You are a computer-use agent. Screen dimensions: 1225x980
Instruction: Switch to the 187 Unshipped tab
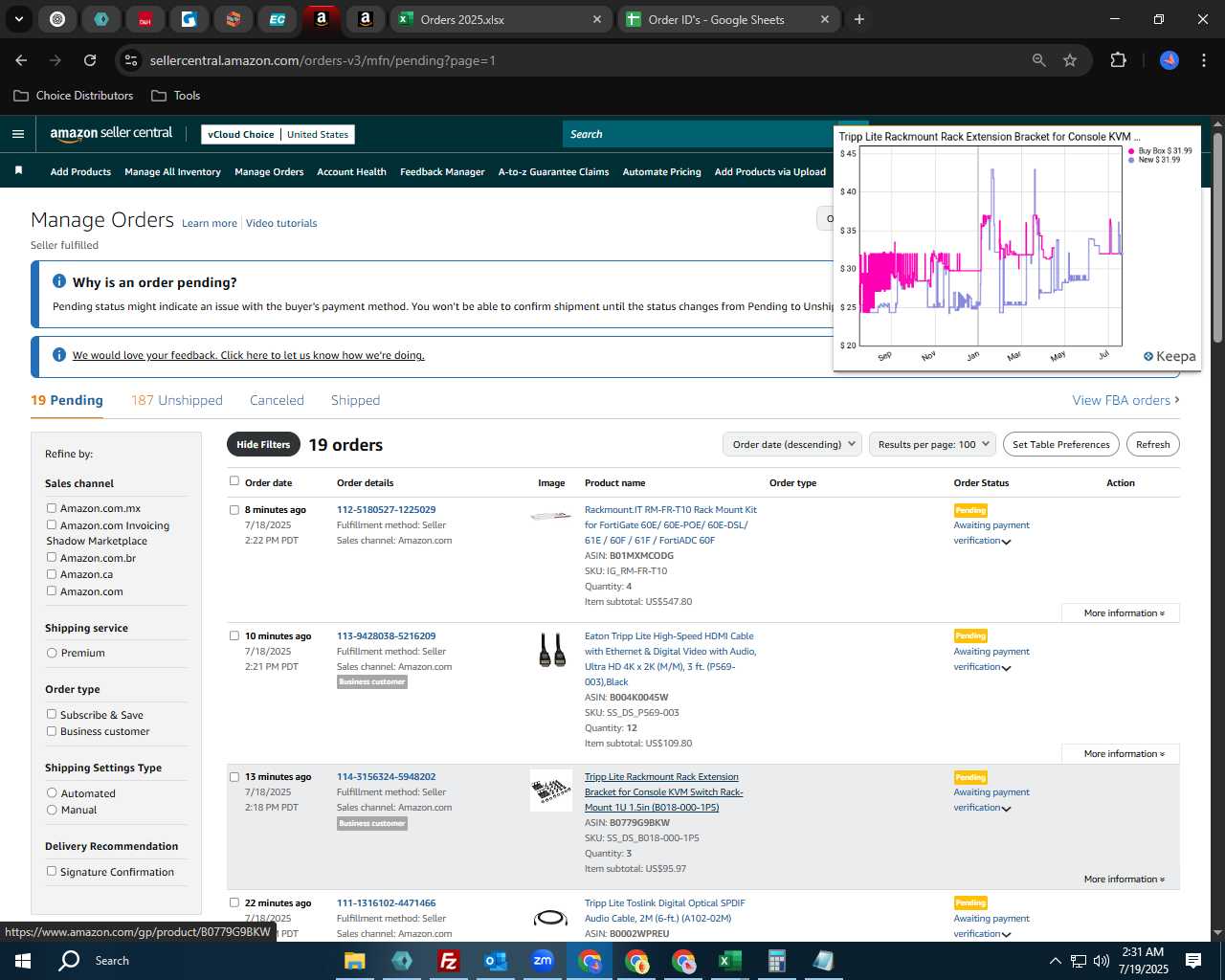click(177, 400)
